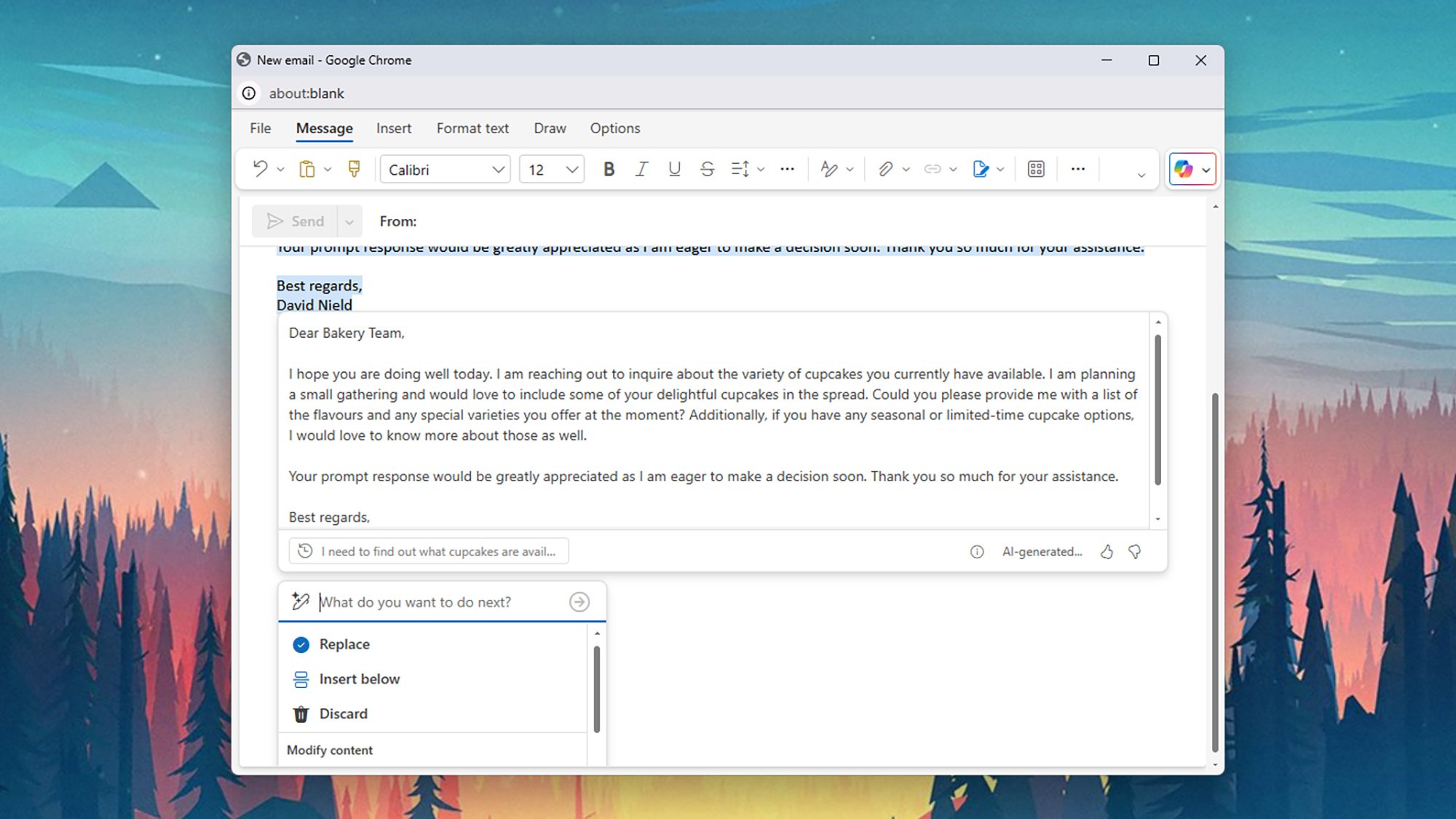Undo the last action
The height and width of the screenshot is (819, 1456).
pyautogui.click(x=260, y=169)
